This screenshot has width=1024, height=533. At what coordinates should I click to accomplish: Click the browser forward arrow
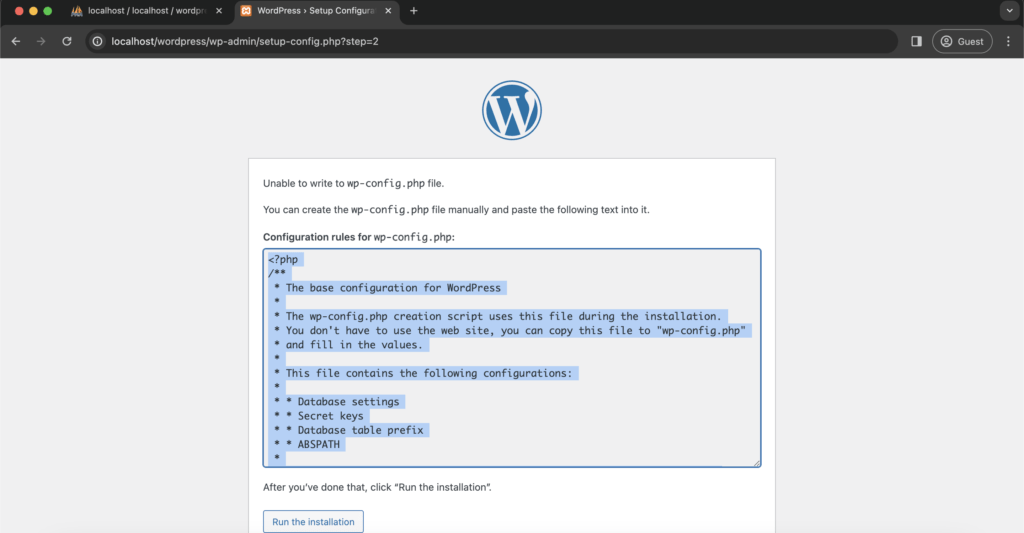[41, 41]
